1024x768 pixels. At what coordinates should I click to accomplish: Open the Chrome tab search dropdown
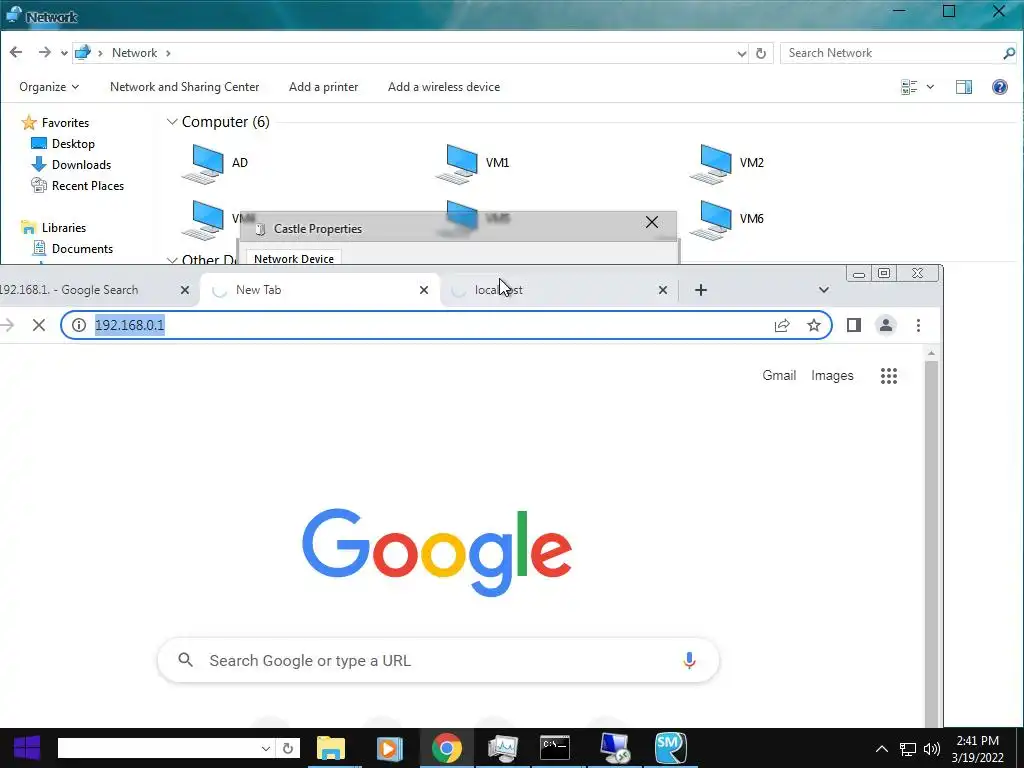824,290
